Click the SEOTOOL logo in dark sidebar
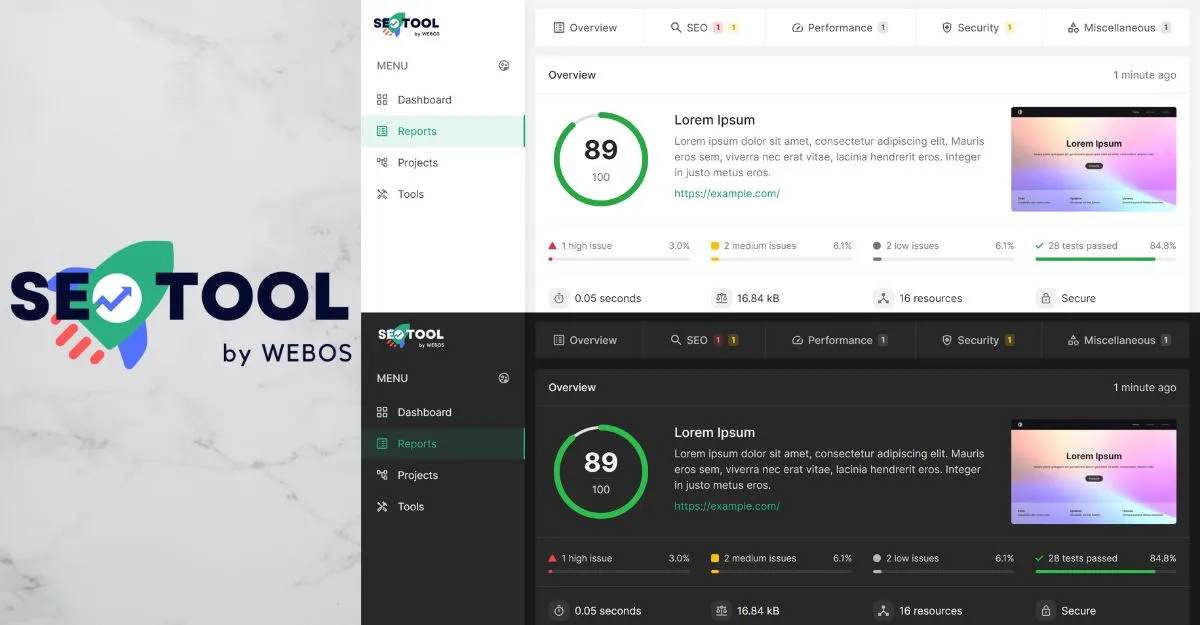 point(411,337)
